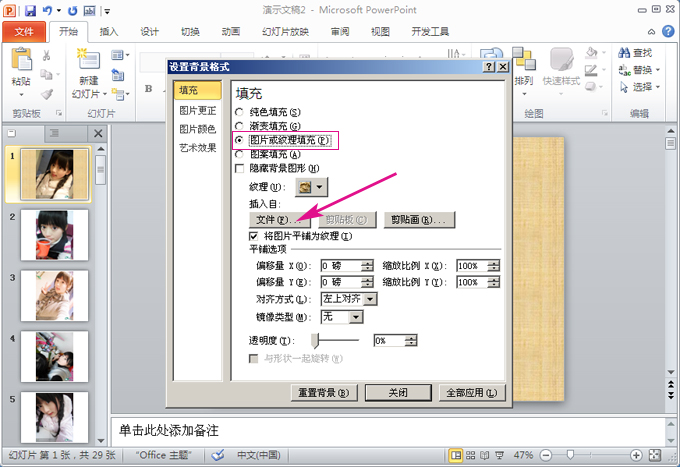Click the Scale X (缩放比例 X) stepper
The width and height of the screenshot is (680, 467).
pos(494,266)
